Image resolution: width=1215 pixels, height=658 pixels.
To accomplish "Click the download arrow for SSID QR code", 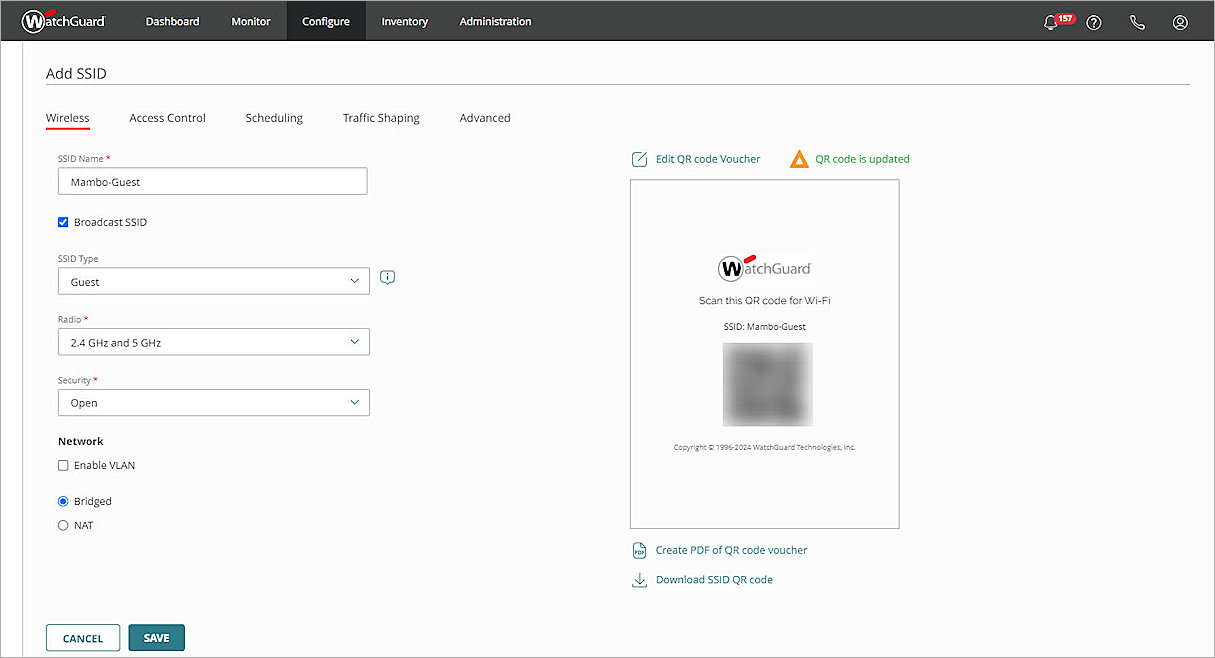I will [639, 579].
